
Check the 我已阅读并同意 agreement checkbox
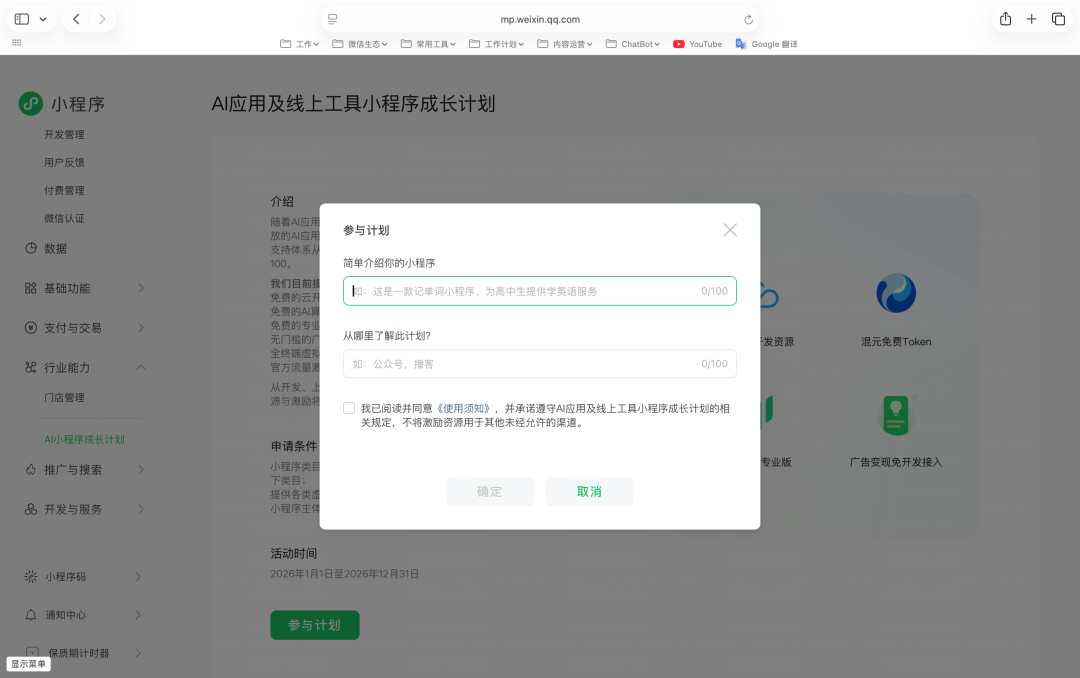click(349, 408)
